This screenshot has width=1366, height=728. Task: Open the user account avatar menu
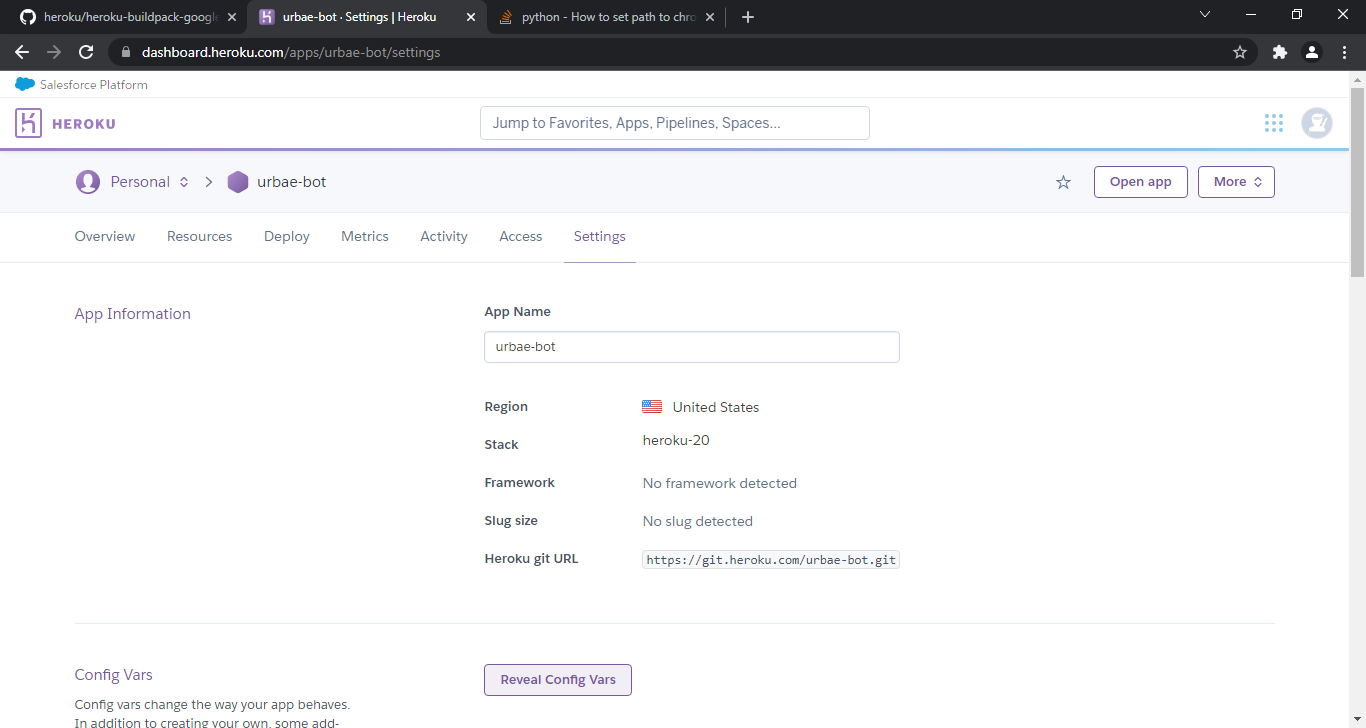pos(1316,123)
